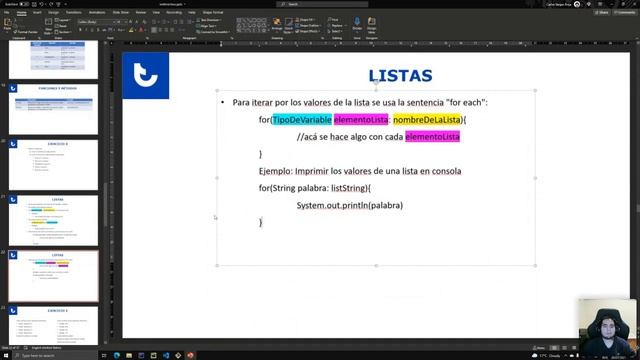Toggle Center paragraph alignment
Screen dimensions: 640x360
point(160,30)
